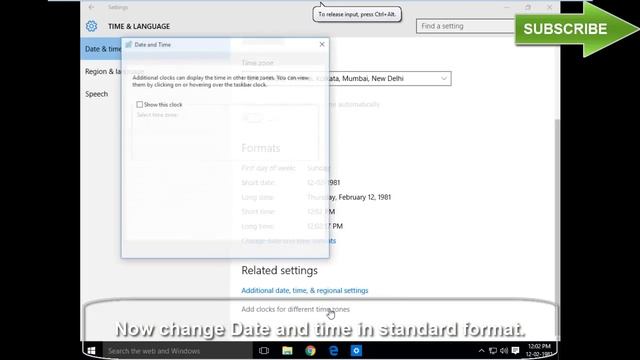Open Google Chrome from taskbar
The height and width of the screenshot is (360, 640).
[310, 351]
